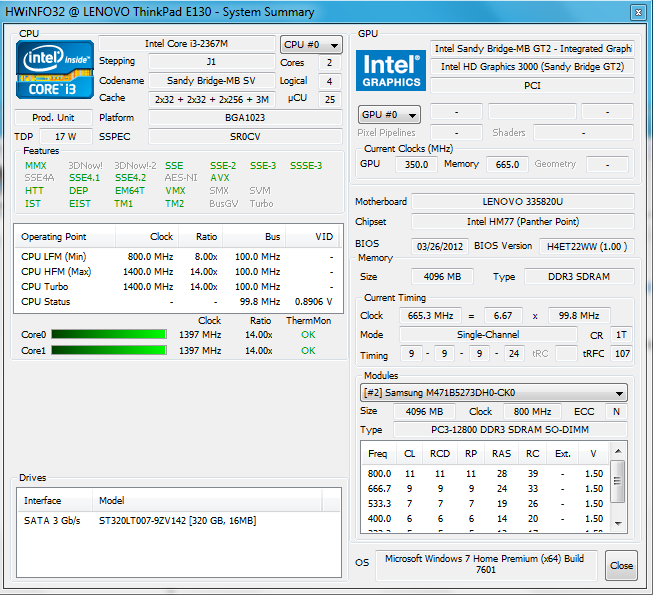Click the EM64T feature label
This screenshot has width=653, height=595.
coord(130,191)
